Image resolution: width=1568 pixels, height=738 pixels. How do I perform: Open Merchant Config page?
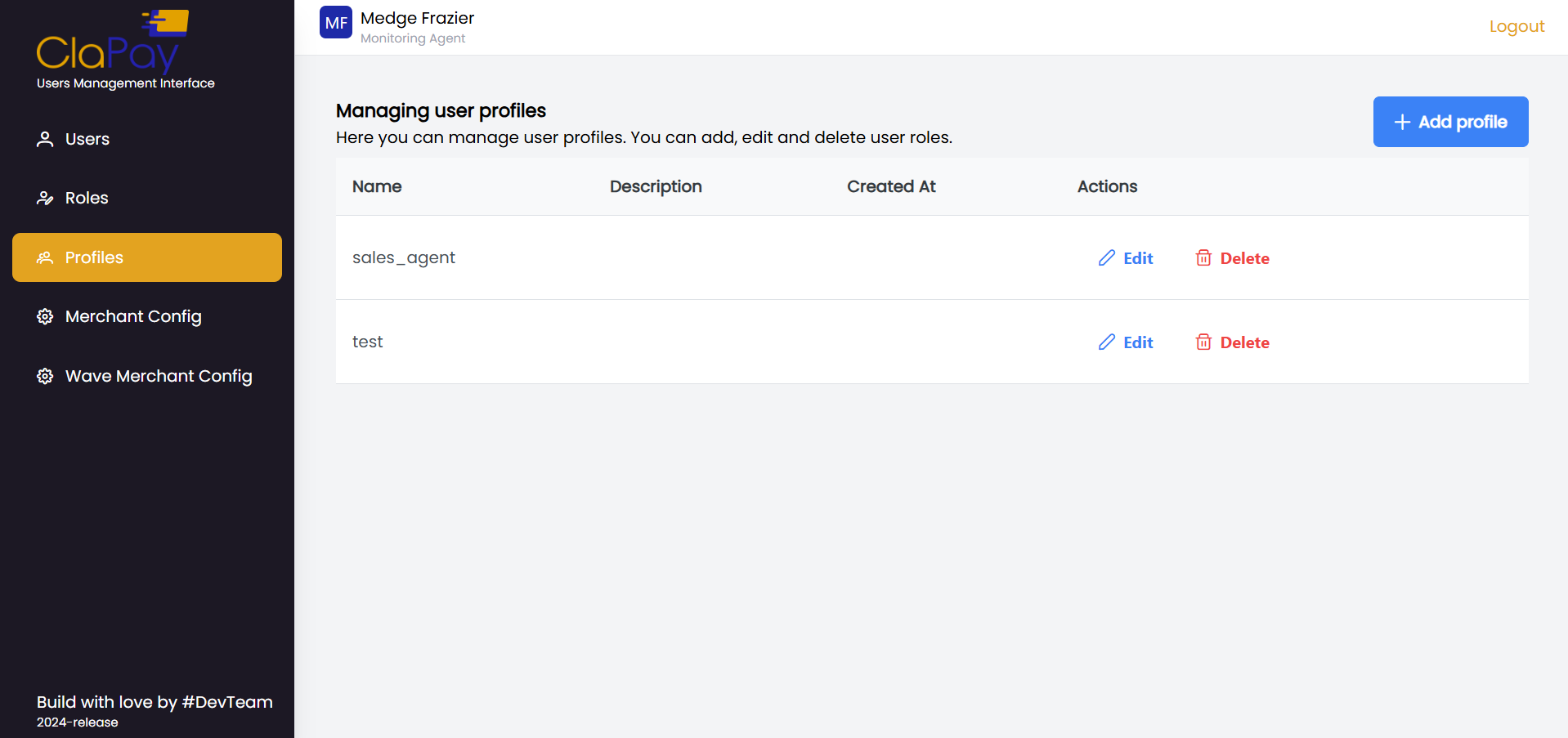[133, 317]
